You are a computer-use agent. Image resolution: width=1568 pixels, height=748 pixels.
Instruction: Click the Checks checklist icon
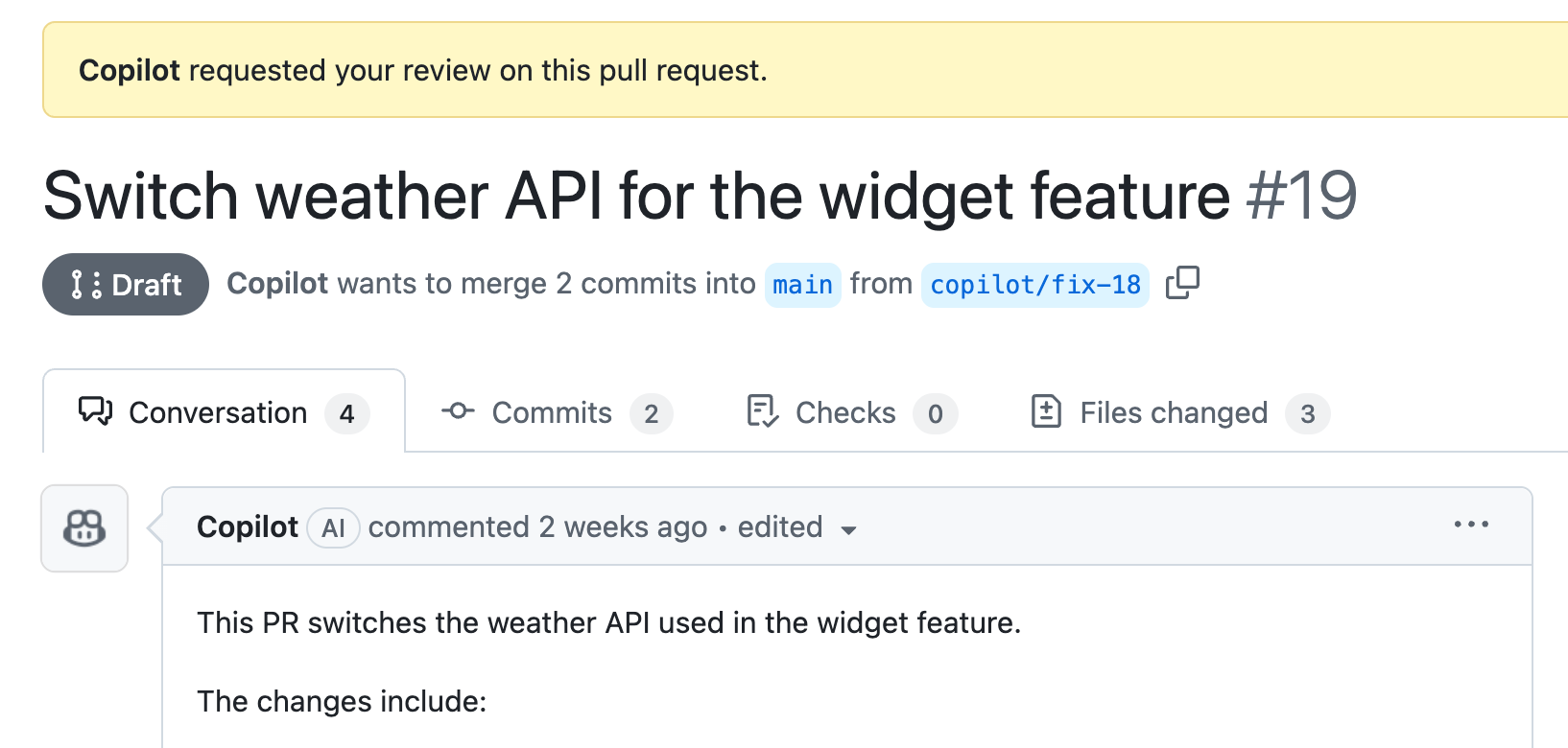click(x=761, y=411)
